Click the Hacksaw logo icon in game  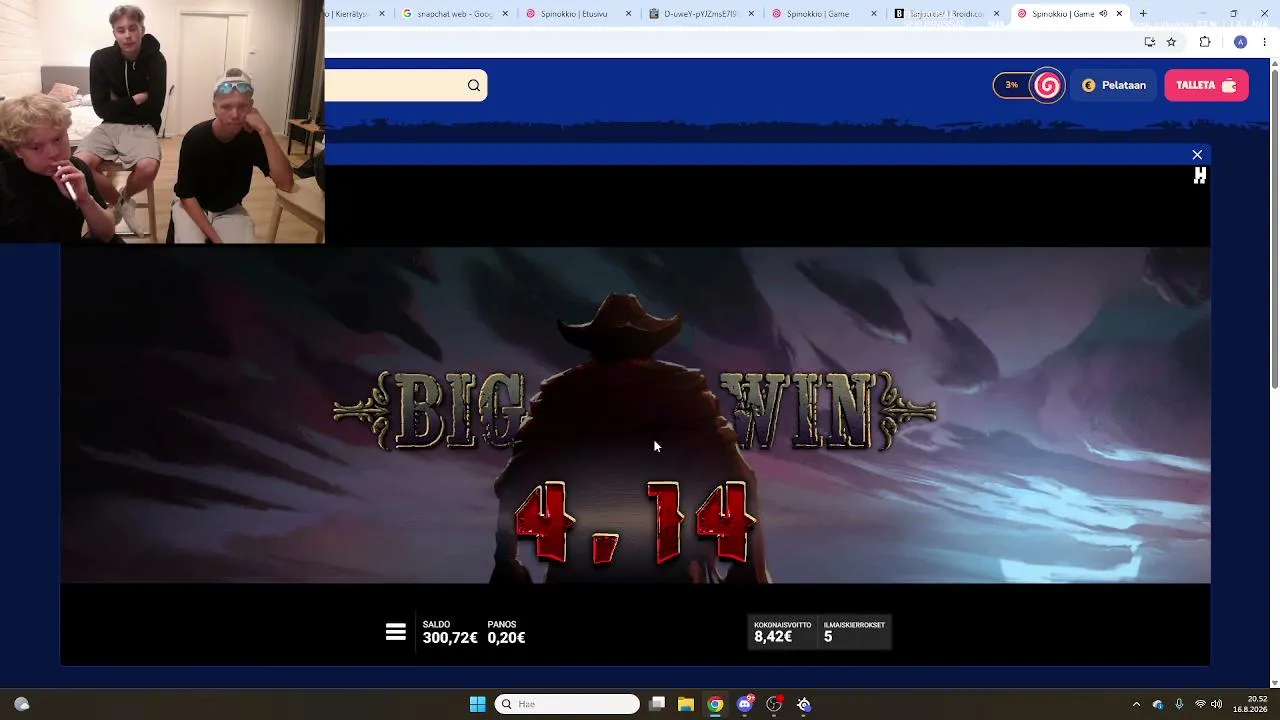(1200, 176)
